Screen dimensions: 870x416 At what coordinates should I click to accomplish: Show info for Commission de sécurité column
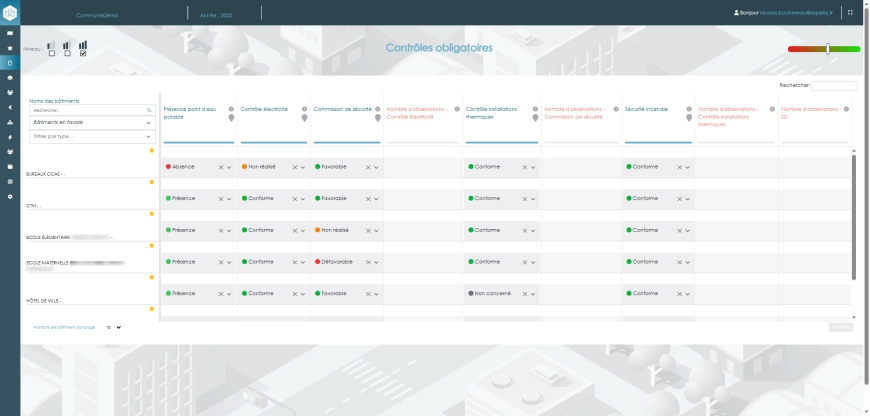(x=377, y=109)
